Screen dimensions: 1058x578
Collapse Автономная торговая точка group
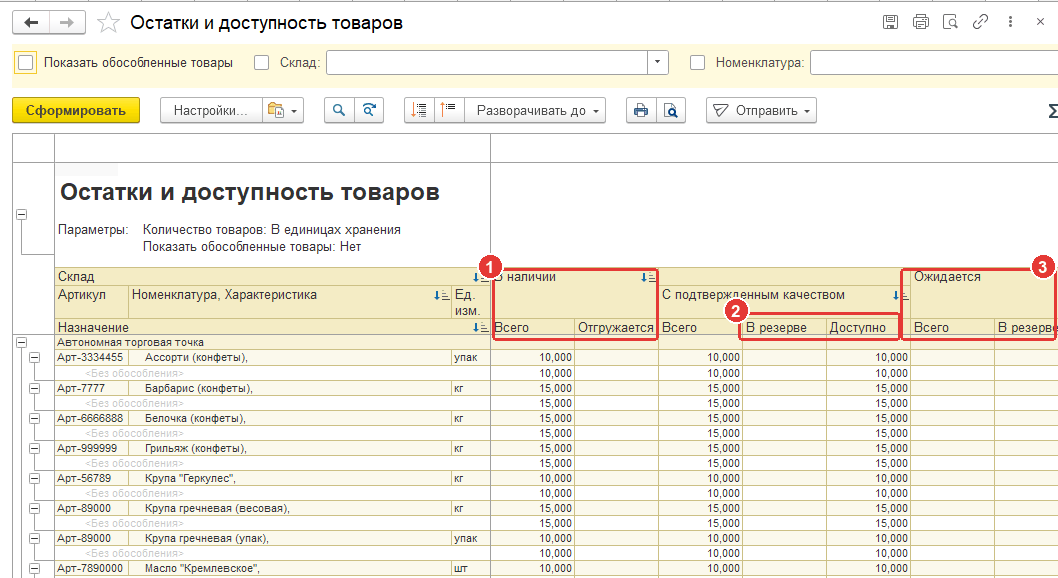pos(22,343)
